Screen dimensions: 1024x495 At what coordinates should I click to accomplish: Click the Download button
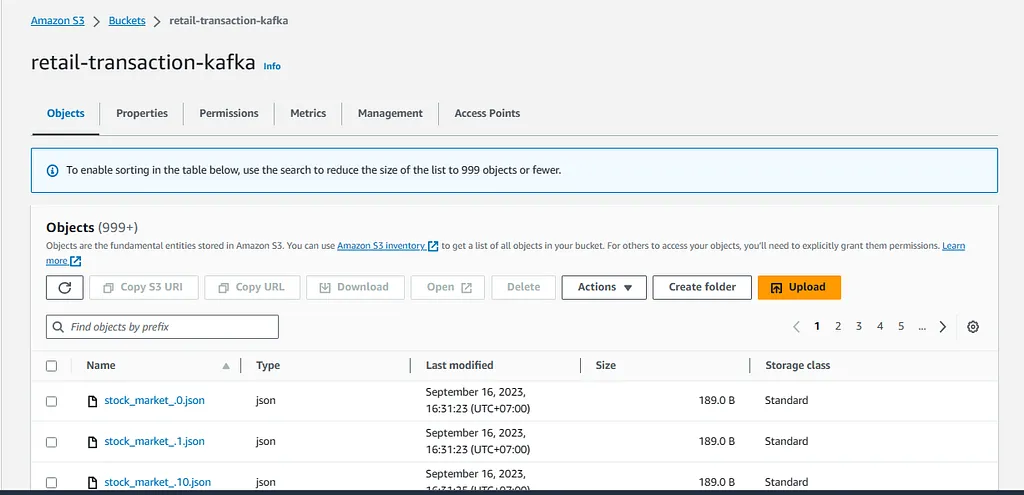(x=355, y=287)
